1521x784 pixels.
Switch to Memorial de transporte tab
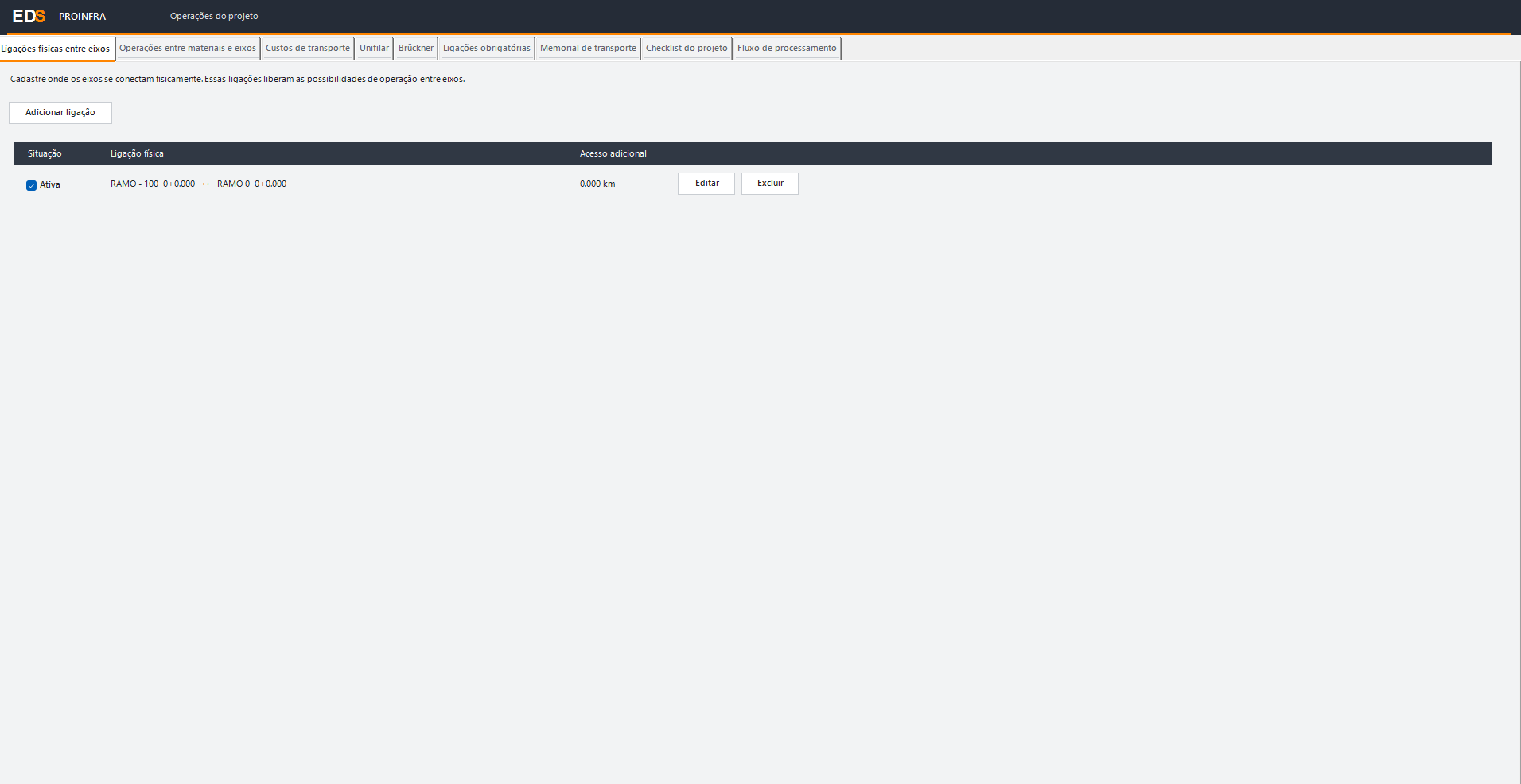pos(588,48)
